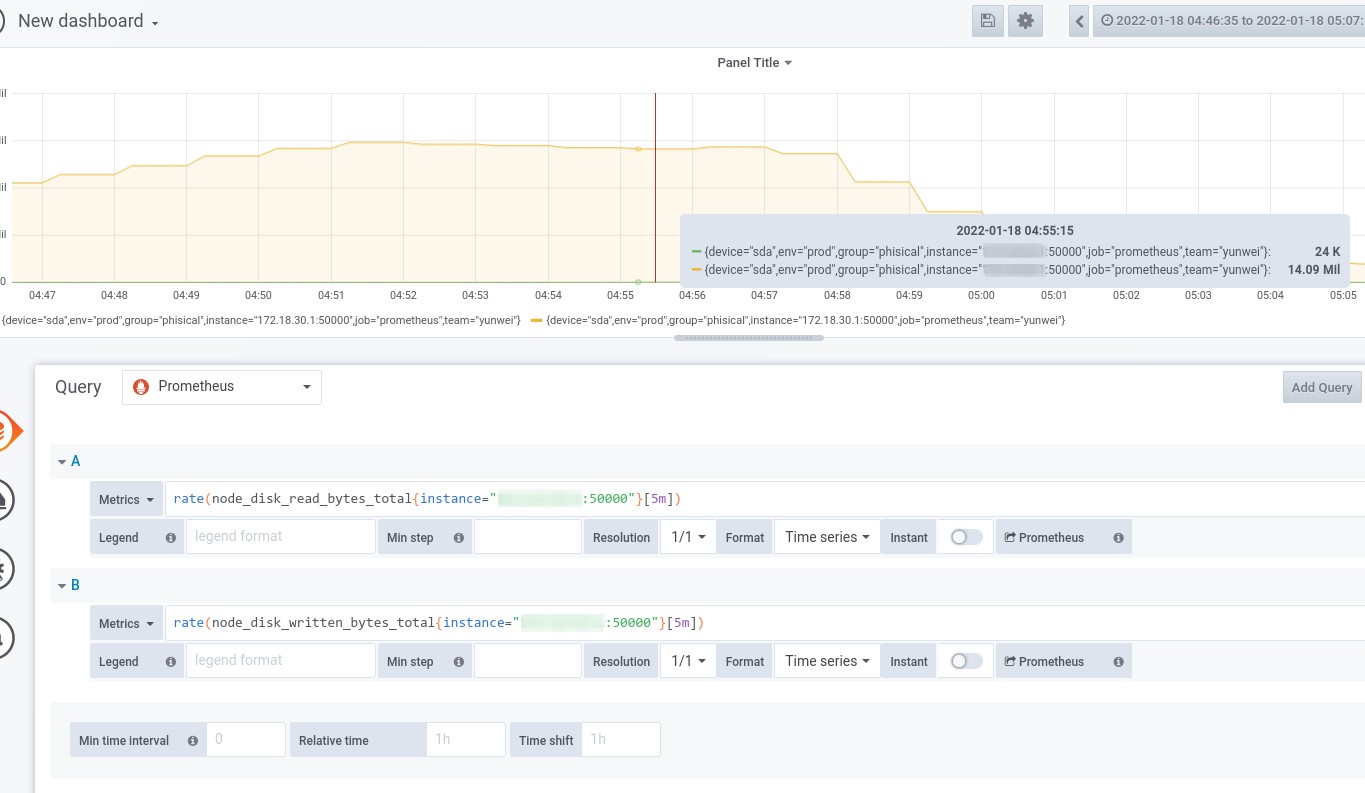Toggle the Instant switch for query B
The image size is (1365, 793).
pos(966,661)
